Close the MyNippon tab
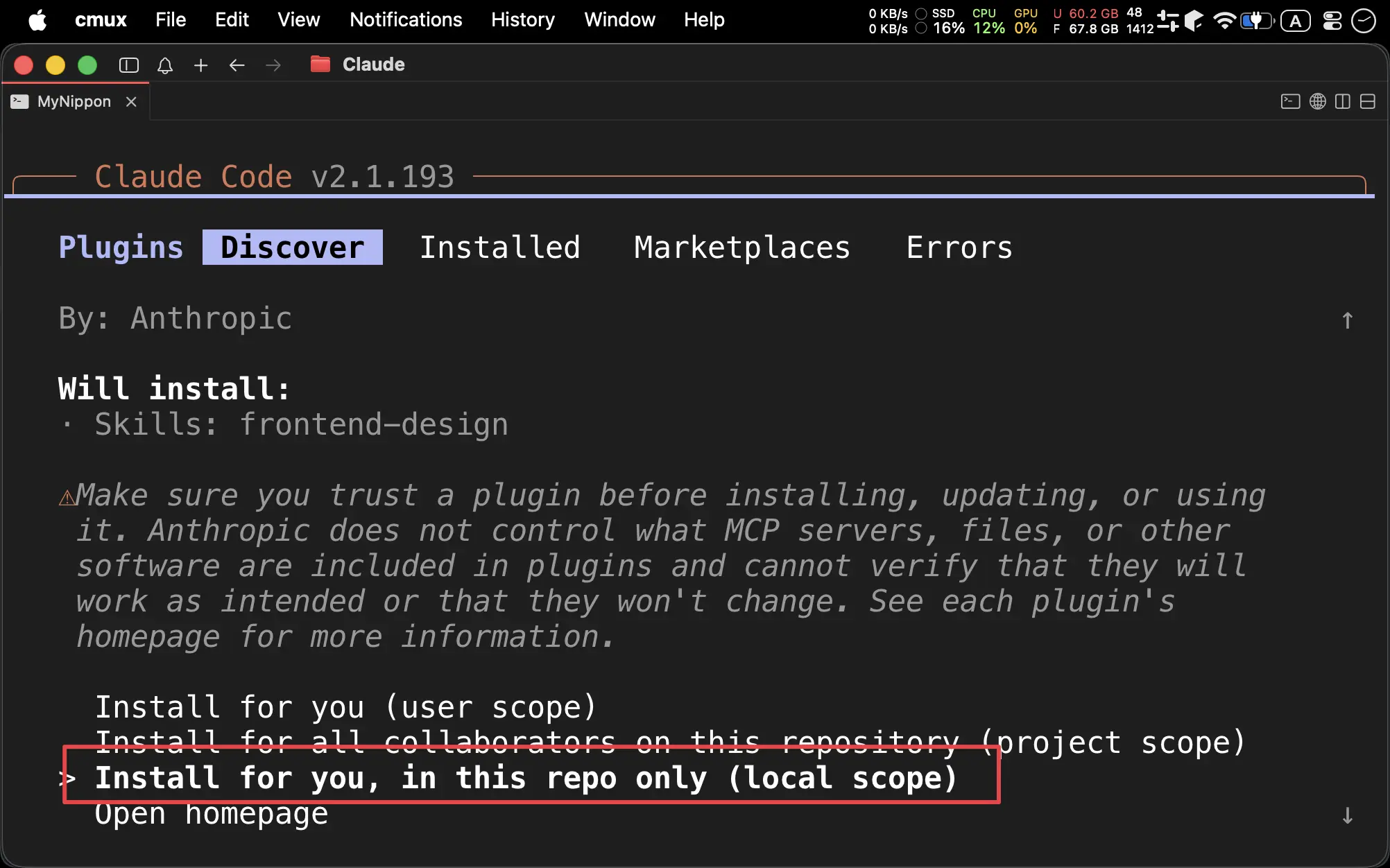Viewport: 1390px width, 868px height. coord(131,102)
